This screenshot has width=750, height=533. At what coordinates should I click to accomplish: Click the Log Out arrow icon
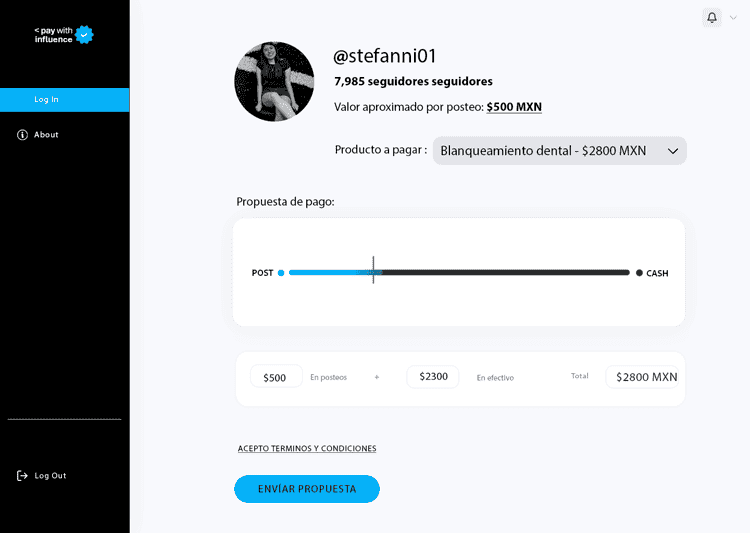(x=22, y=476)
